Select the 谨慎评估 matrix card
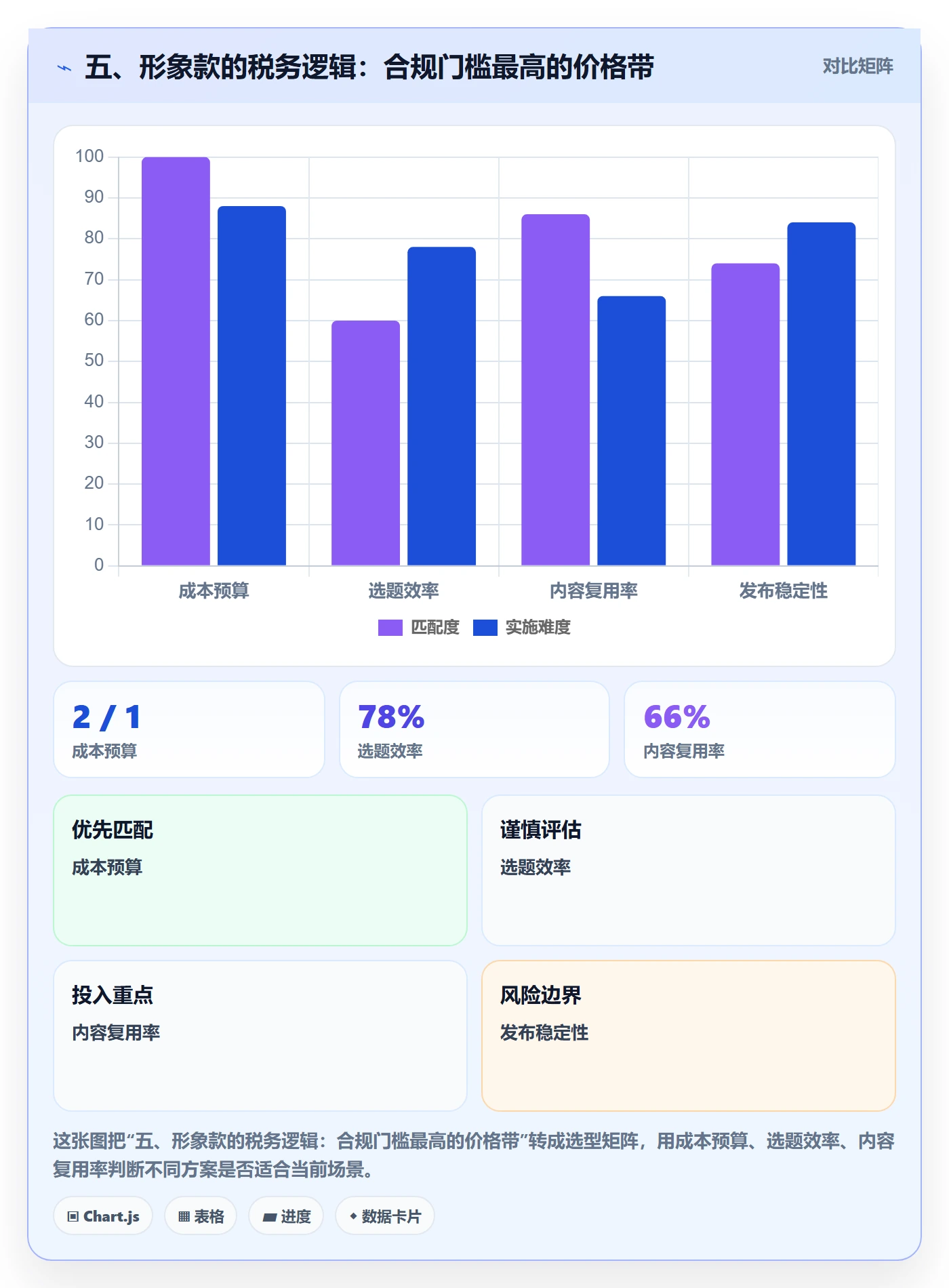The image size is (949, 1288). (689, 870)
